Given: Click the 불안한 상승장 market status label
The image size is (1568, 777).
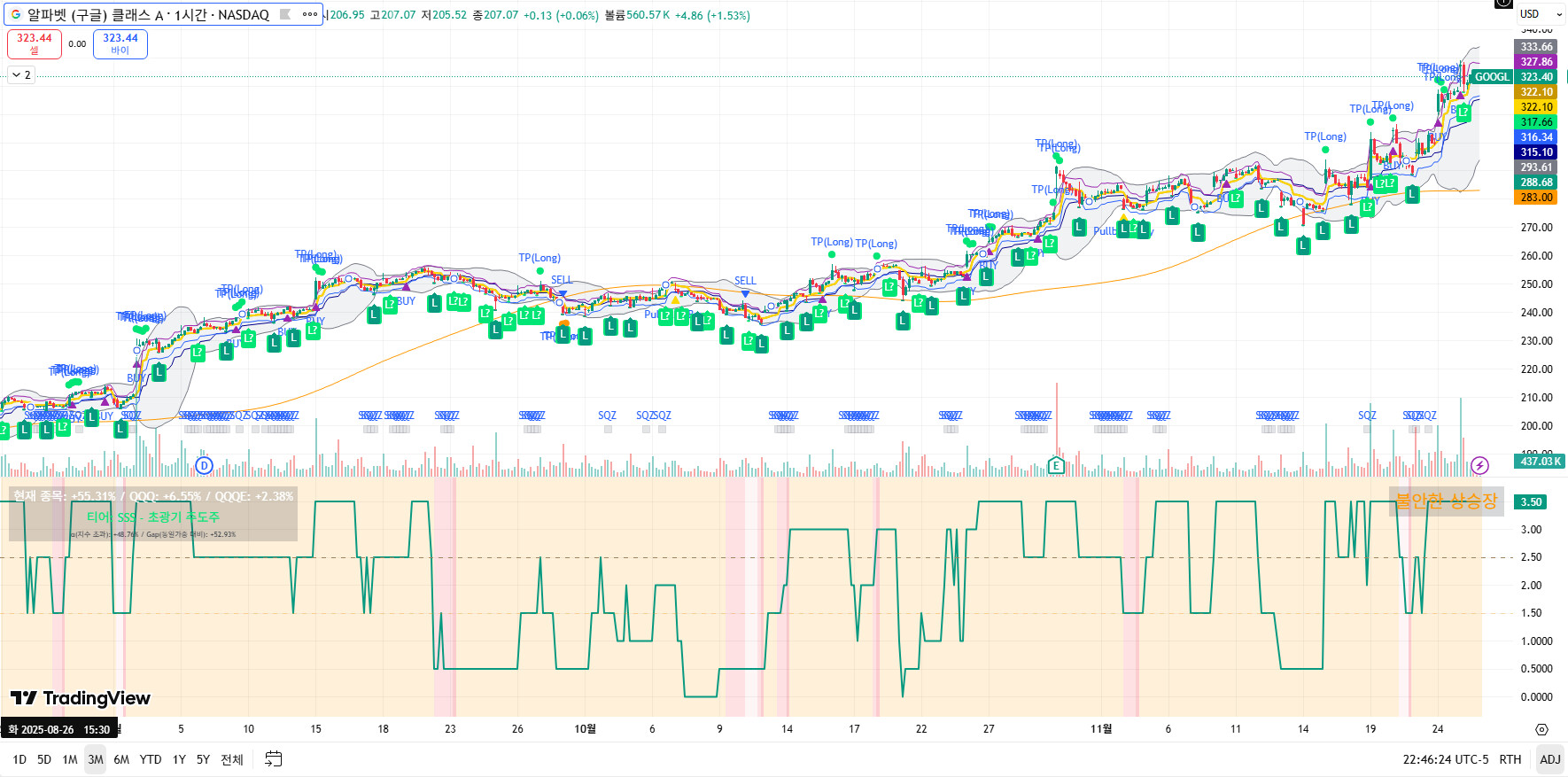Looking at the screenshot, I should coord(1447,501).
